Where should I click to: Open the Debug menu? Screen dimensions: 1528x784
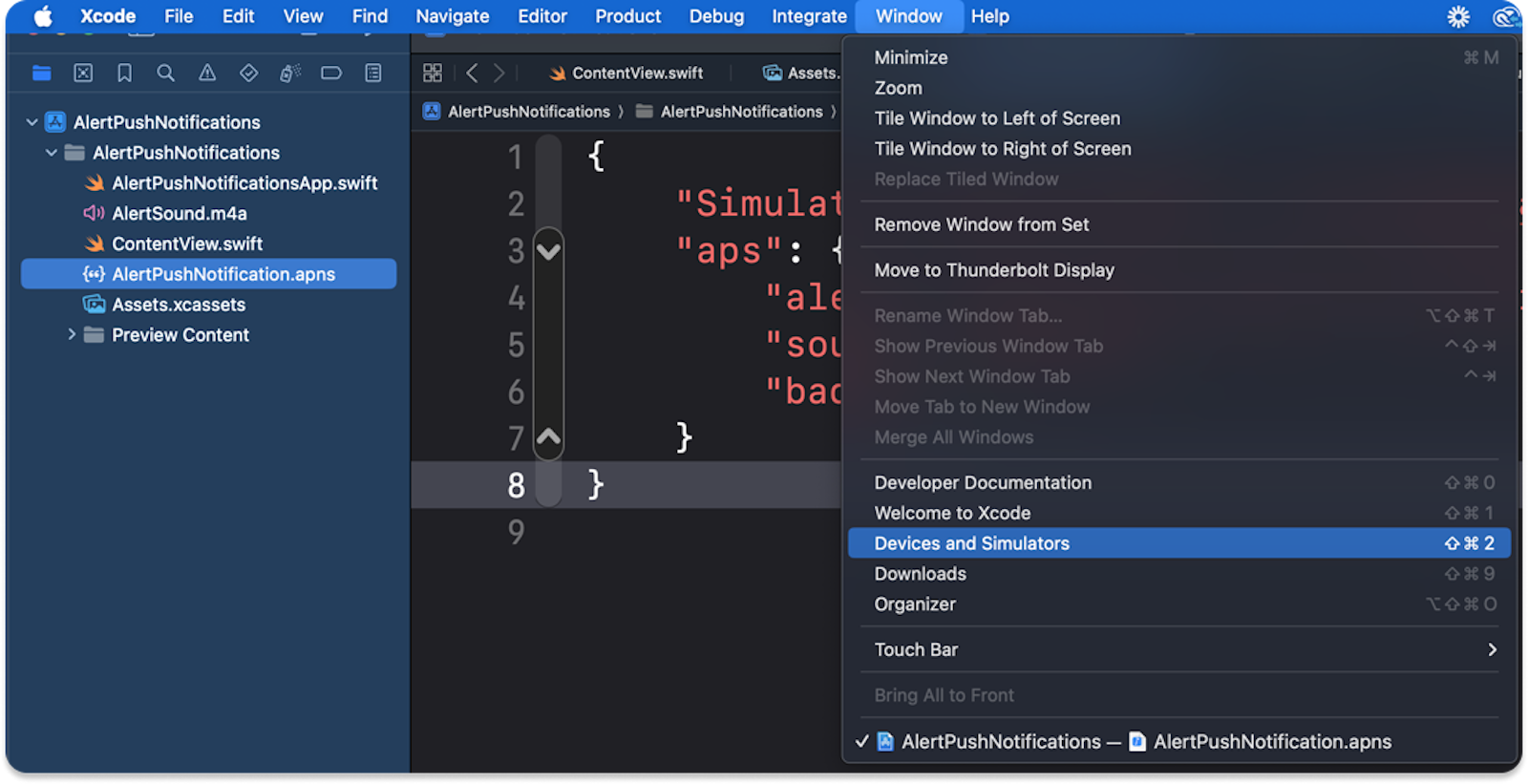(x=716, y=16)
